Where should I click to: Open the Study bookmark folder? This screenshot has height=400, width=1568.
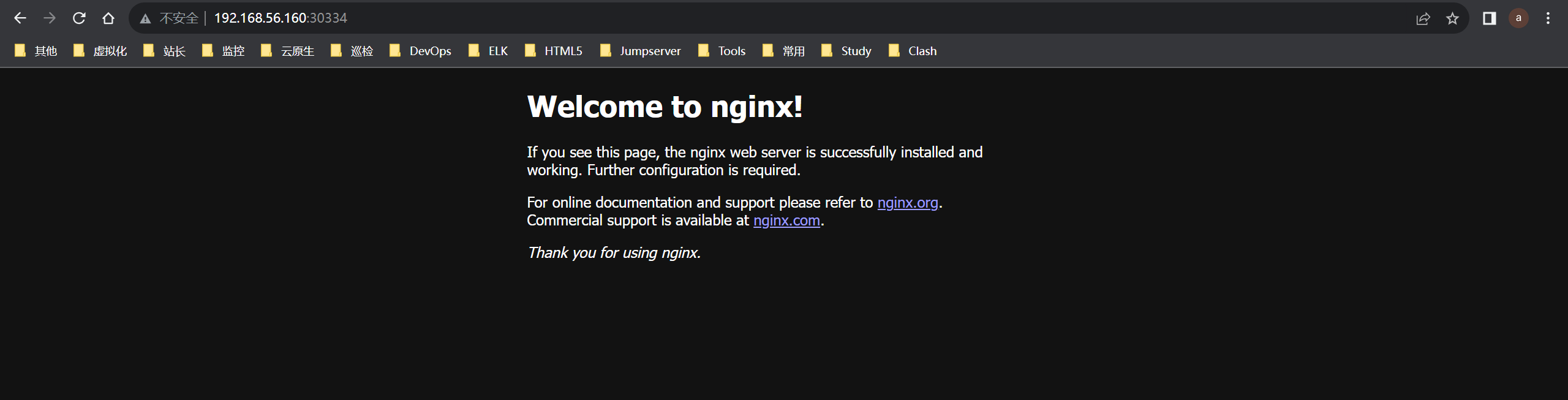[846, 51]
